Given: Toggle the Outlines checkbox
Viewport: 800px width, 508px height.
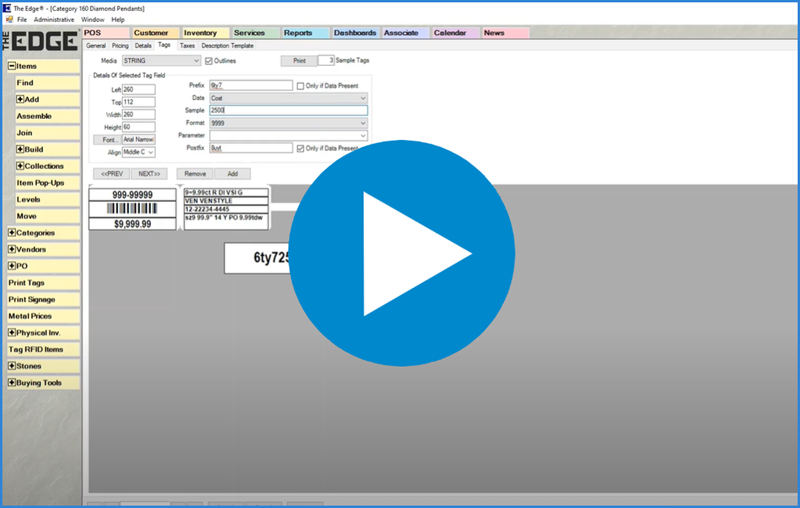Looking at the screenshot, I should pos(209,61).
